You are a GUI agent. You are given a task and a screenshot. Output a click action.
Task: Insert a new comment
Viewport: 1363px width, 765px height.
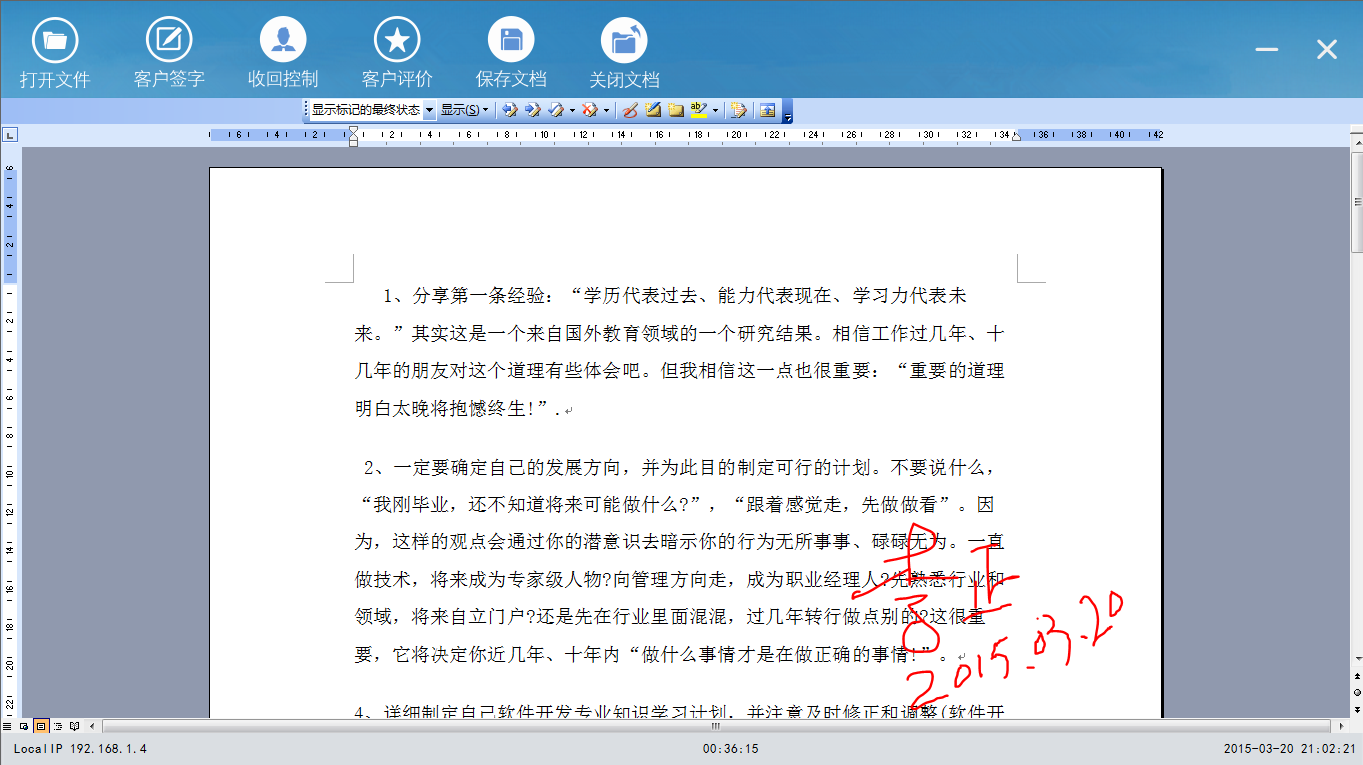pyautogui.click(x=653, y=110)
